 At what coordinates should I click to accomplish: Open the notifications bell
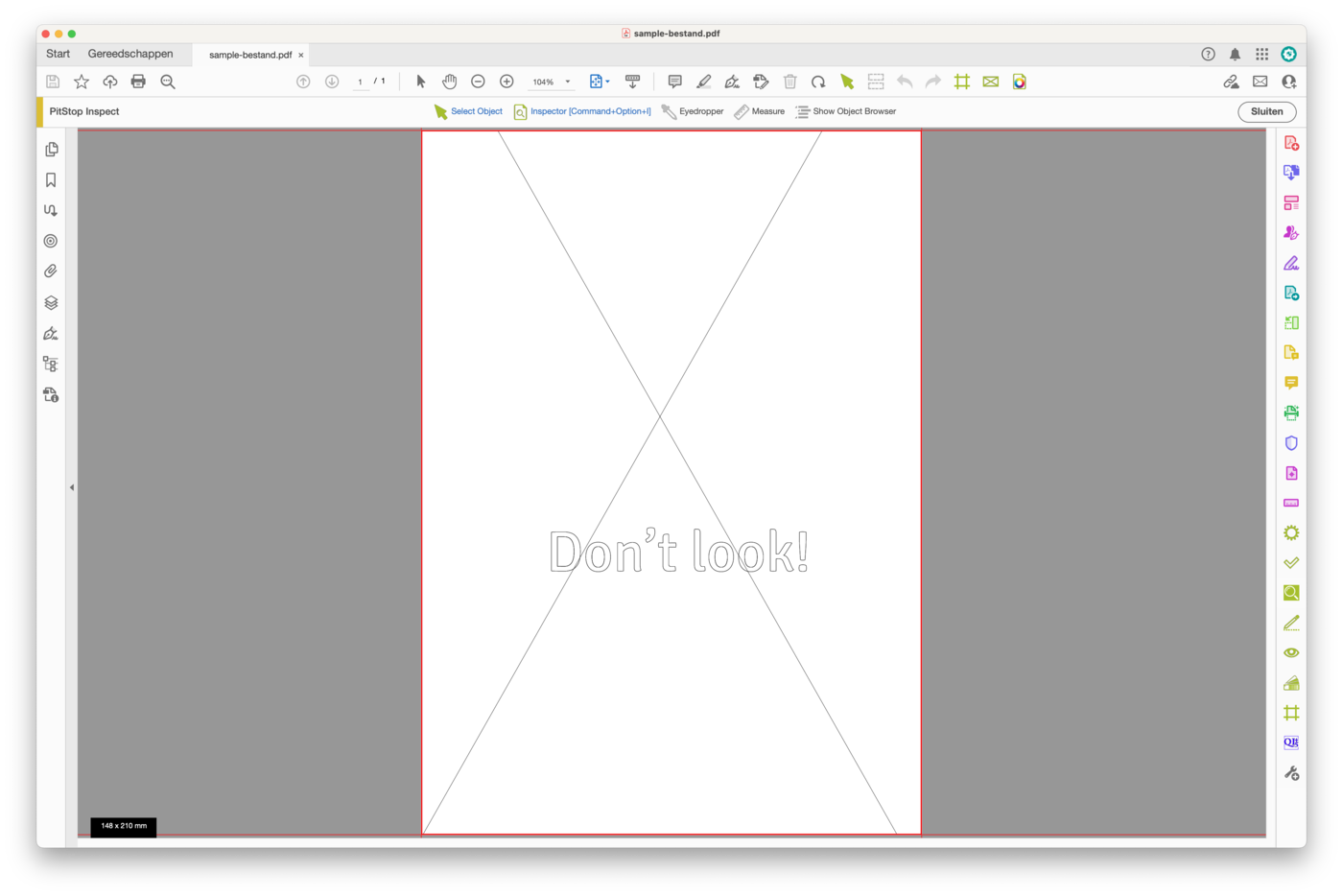pos(1236,55)
